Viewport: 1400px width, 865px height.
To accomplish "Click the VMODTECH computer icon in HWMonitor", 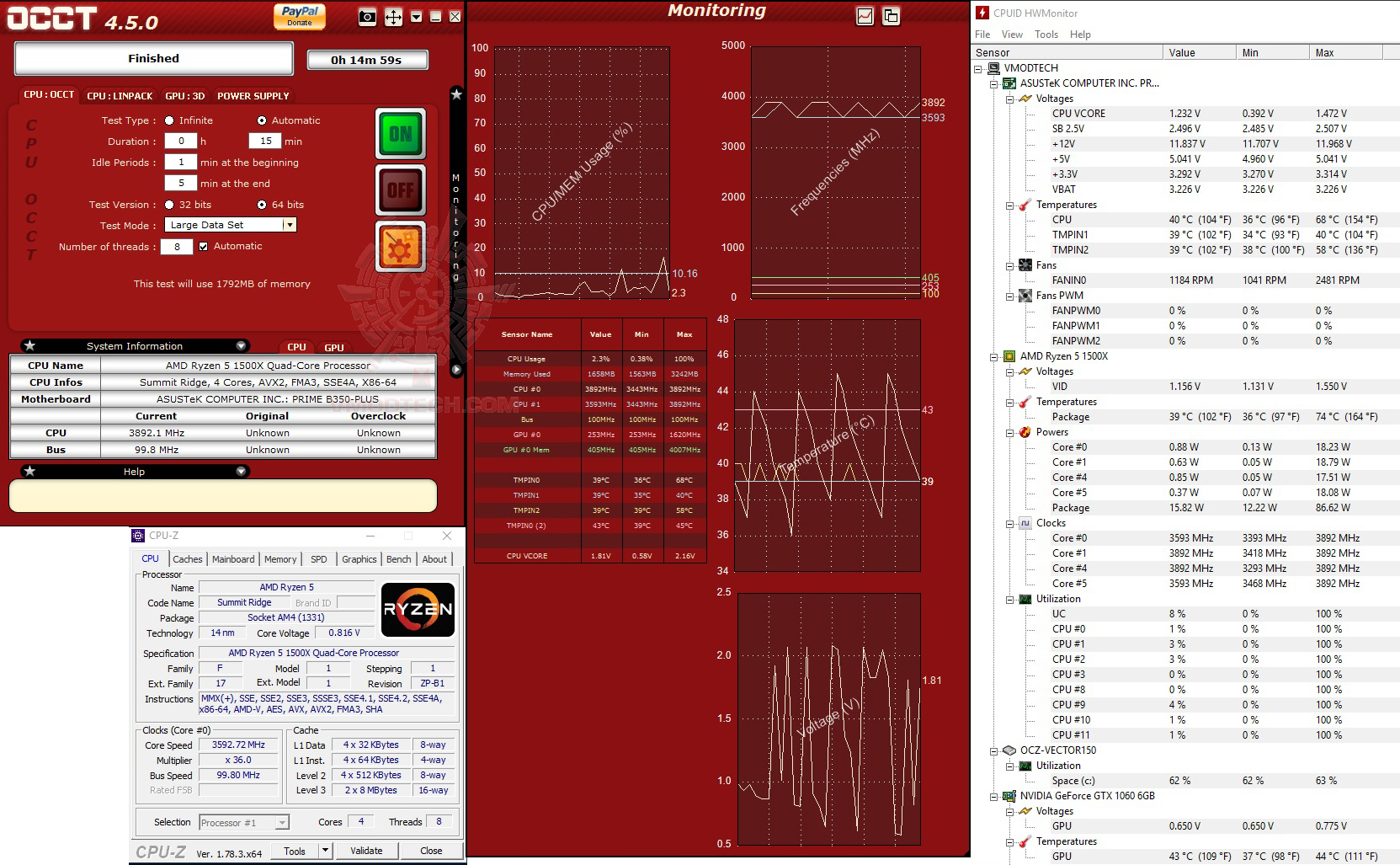I will [x=993, y=68].
